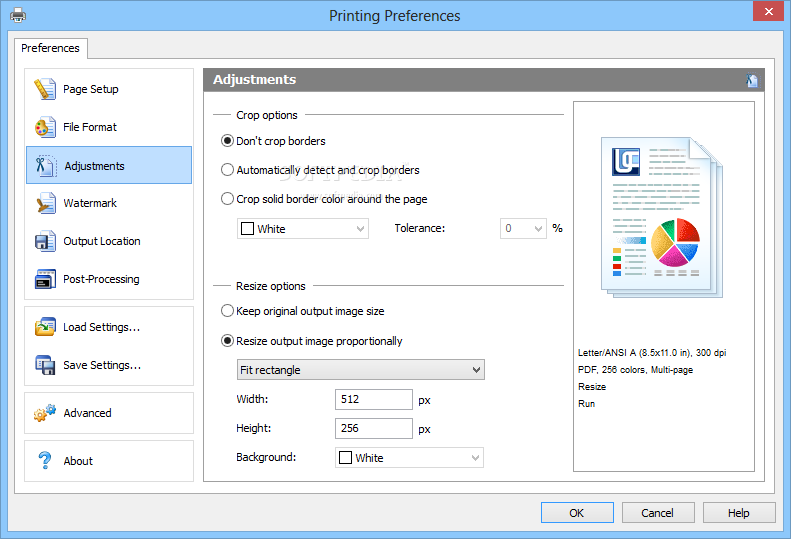The width and height of the screenshot is (791, 539).
Task: Click the Cancel button
Action: click(657, 513)
